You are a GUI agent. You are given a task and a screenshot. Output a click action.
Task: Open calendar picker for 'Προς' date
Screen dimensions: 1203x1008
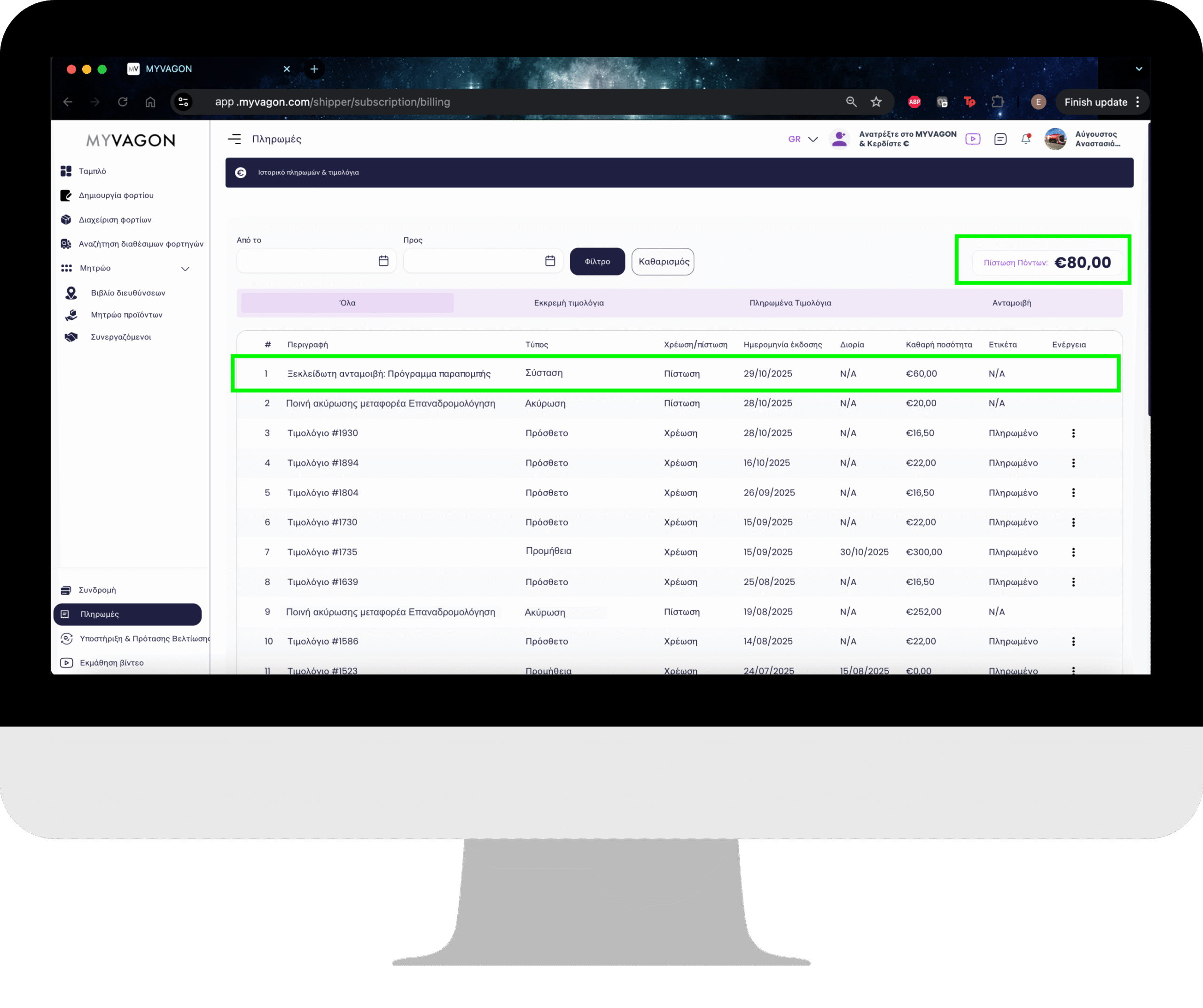click(x=550, y=261)
